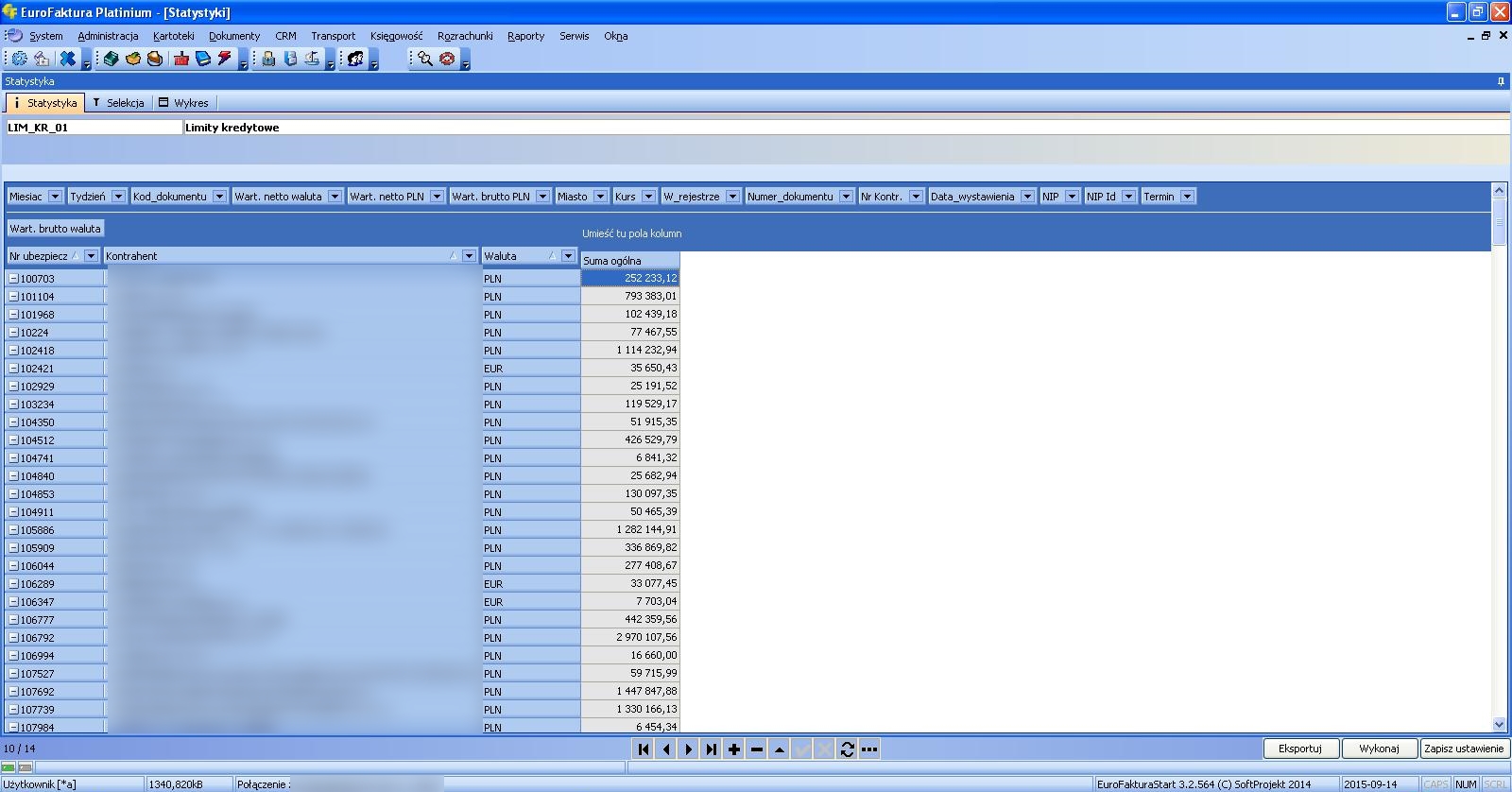Screen dimensions: 1512x792
Task: Open the Raporty menu
Action: pyautogui.click(x=525, y=36)
